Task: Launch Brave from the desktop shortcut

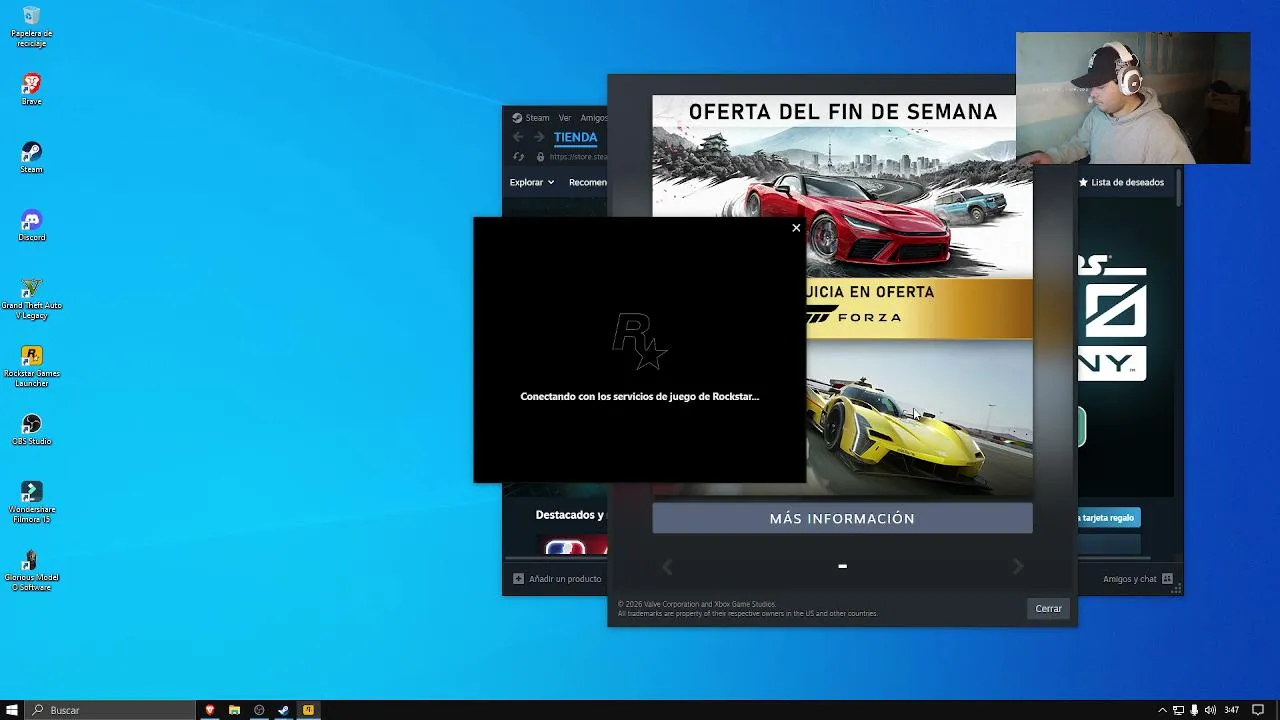Action: (31, 89)
